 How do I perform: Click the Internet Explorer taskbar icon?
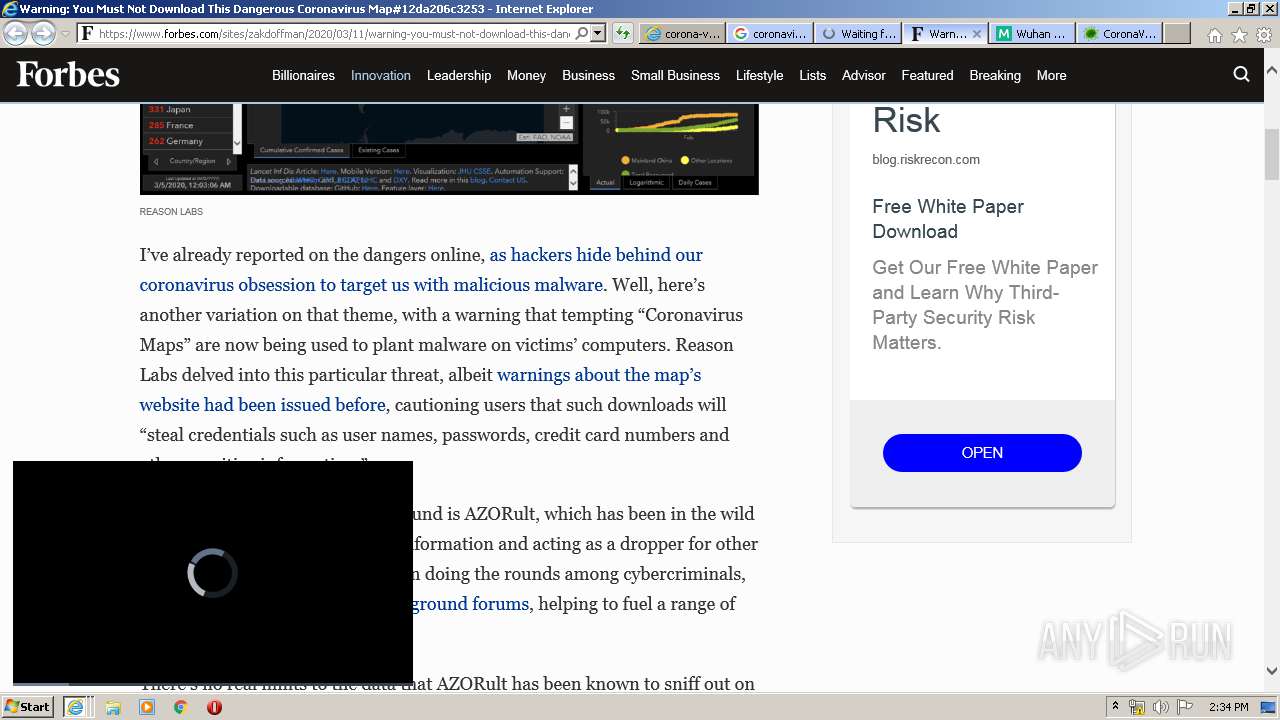point(76,707)
